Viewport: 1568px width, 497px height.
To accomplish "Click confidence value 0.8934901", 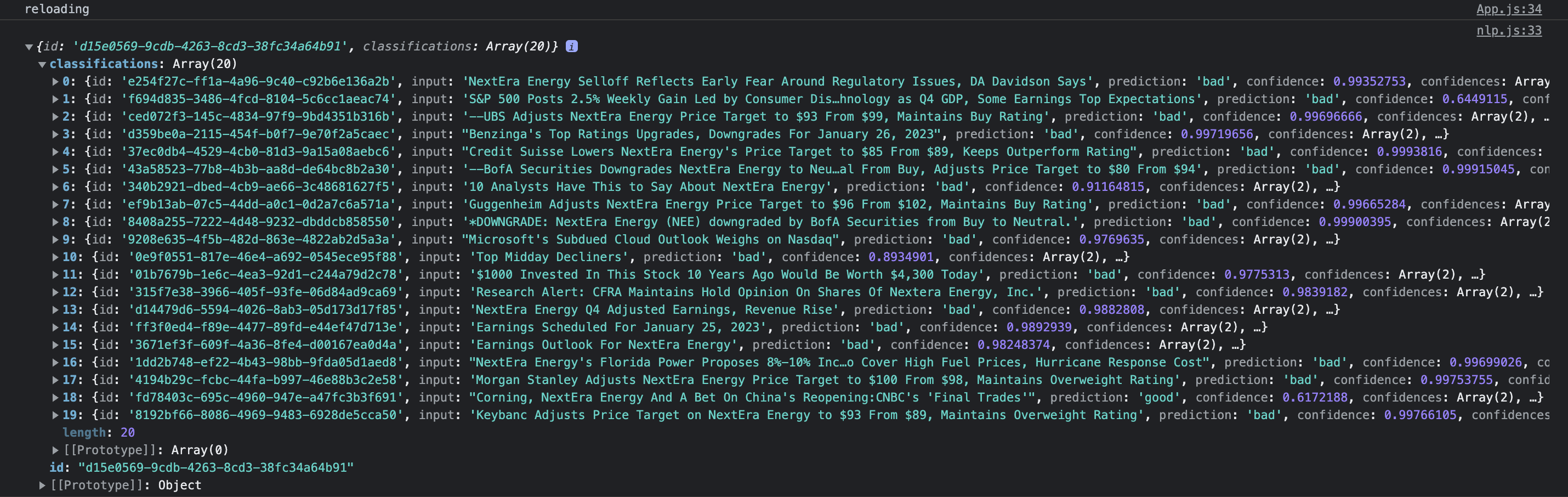I will click(x=901, y=257).
